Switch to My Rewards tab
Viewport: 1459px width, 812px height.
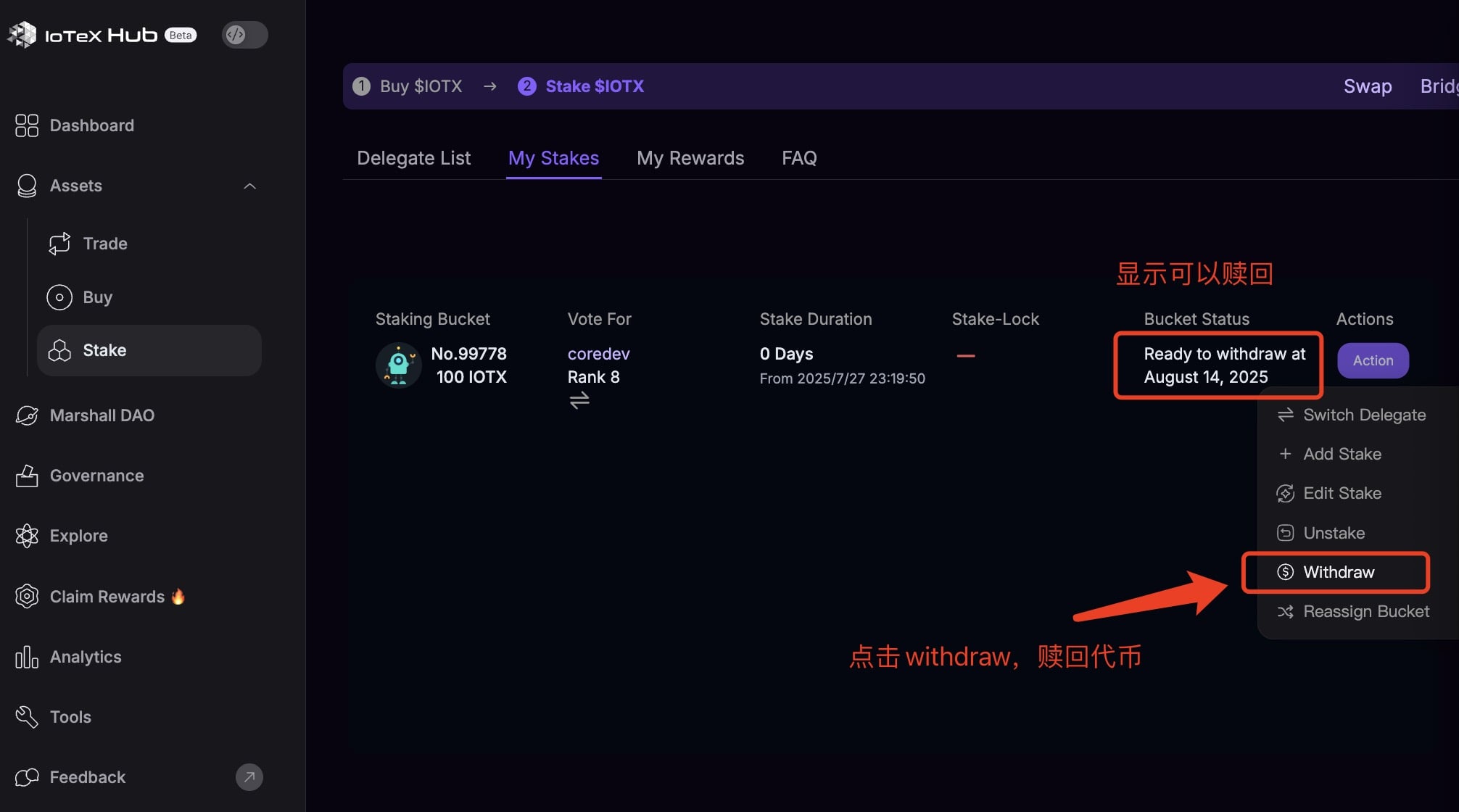pos(690,158)
